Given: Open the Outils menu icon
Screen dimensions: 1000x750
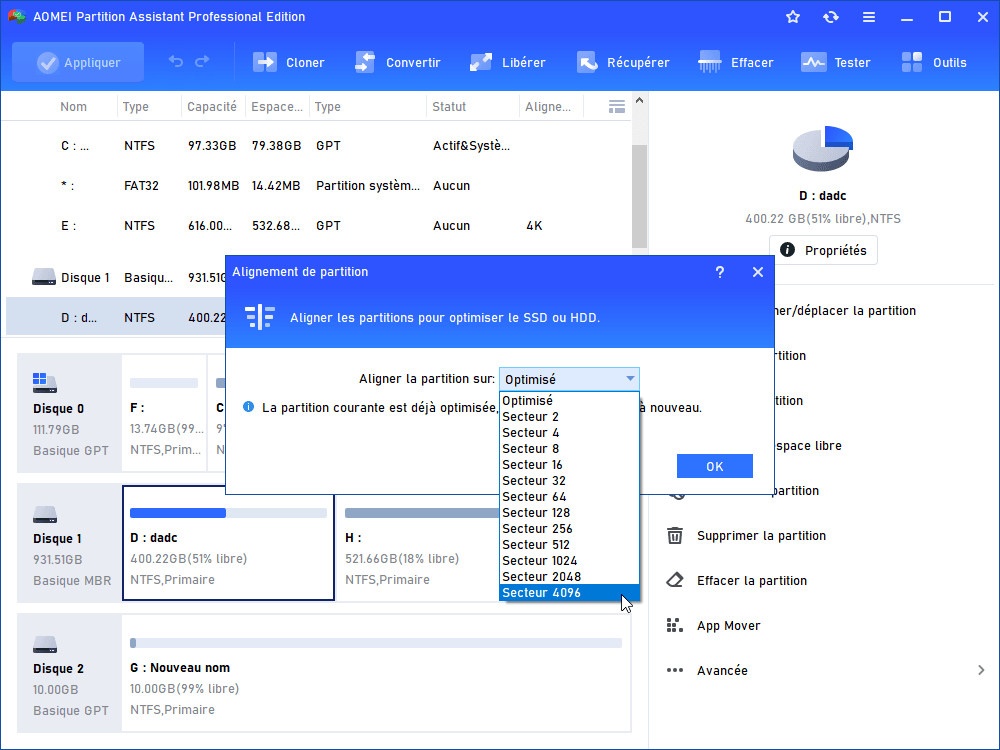Looking at the screenshot, I should point(912,62).
